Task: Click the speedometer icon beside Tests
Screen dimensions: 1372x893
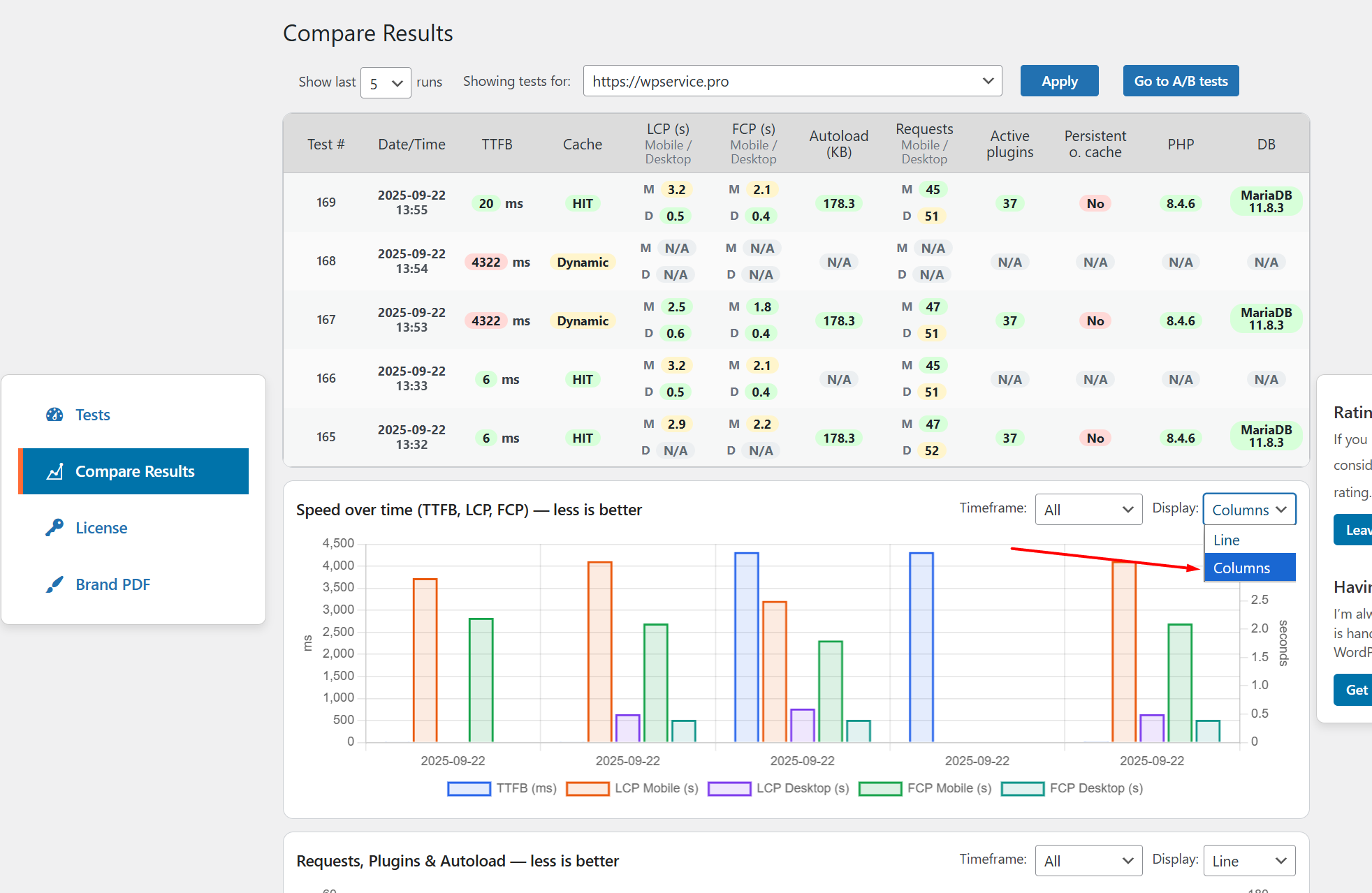Action: [x=54, y=414]
